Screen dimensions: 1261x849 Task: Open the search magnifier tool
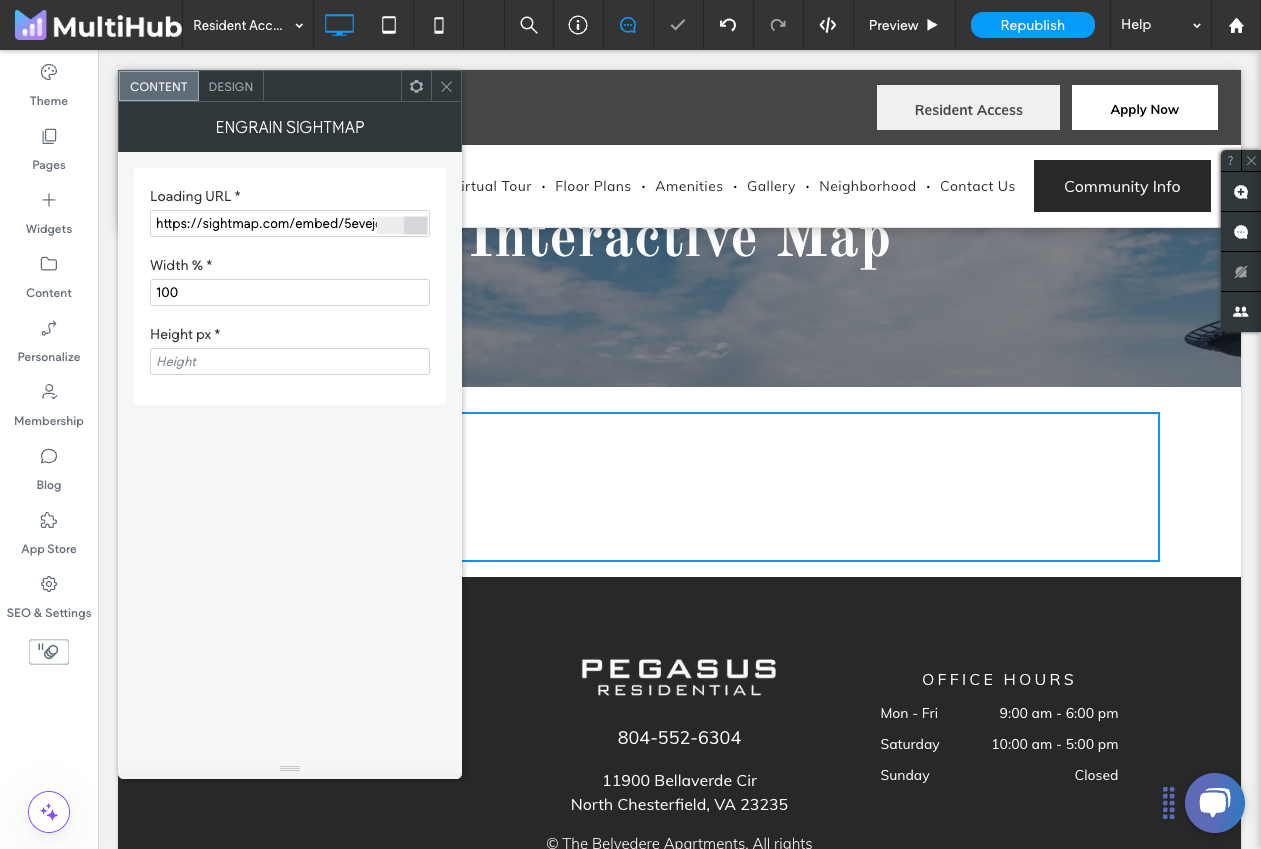coord(529,25)
